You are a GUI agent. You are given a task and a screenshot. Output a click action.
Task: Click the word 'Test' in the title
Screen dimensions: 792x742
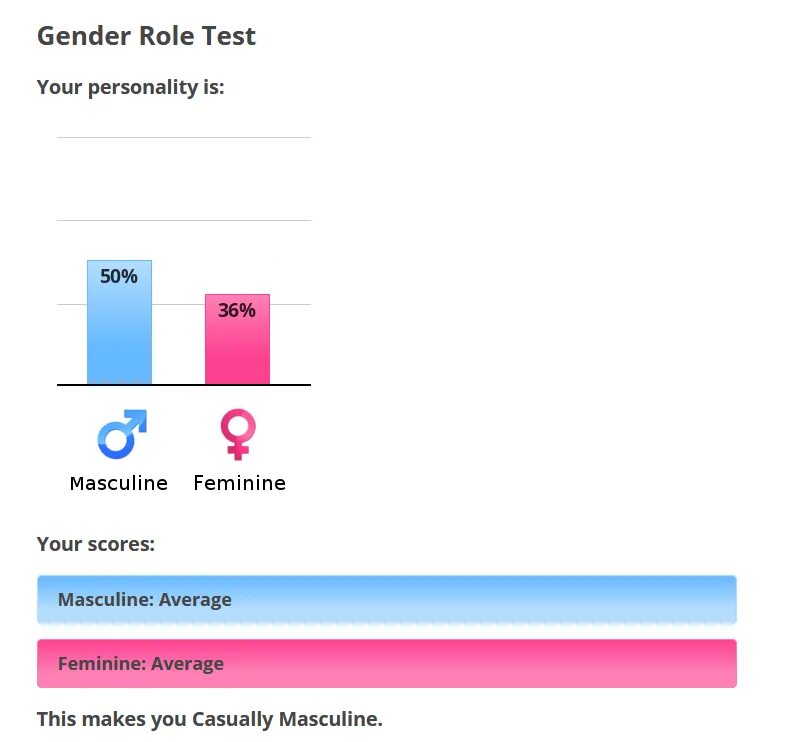(230, 37)
